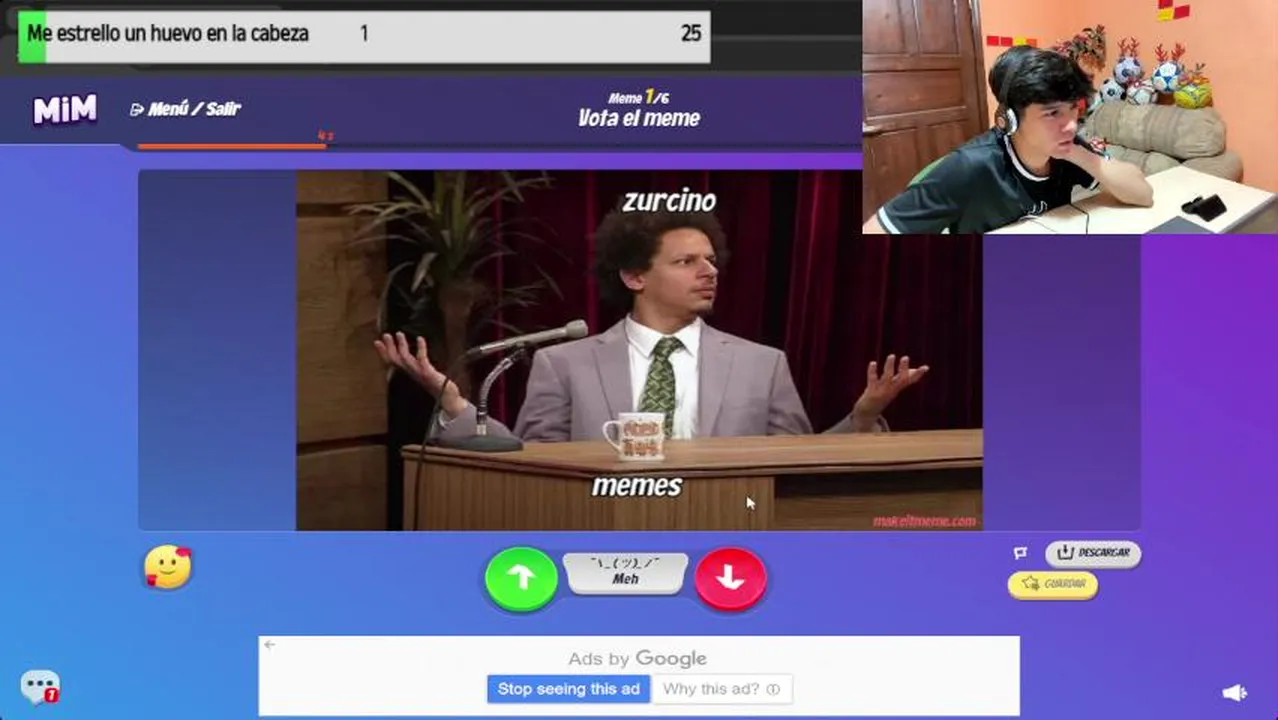The width and height of the screenshot is (1278, 720).
Task: Open Menú / Salir
Action: click(185, 109)
